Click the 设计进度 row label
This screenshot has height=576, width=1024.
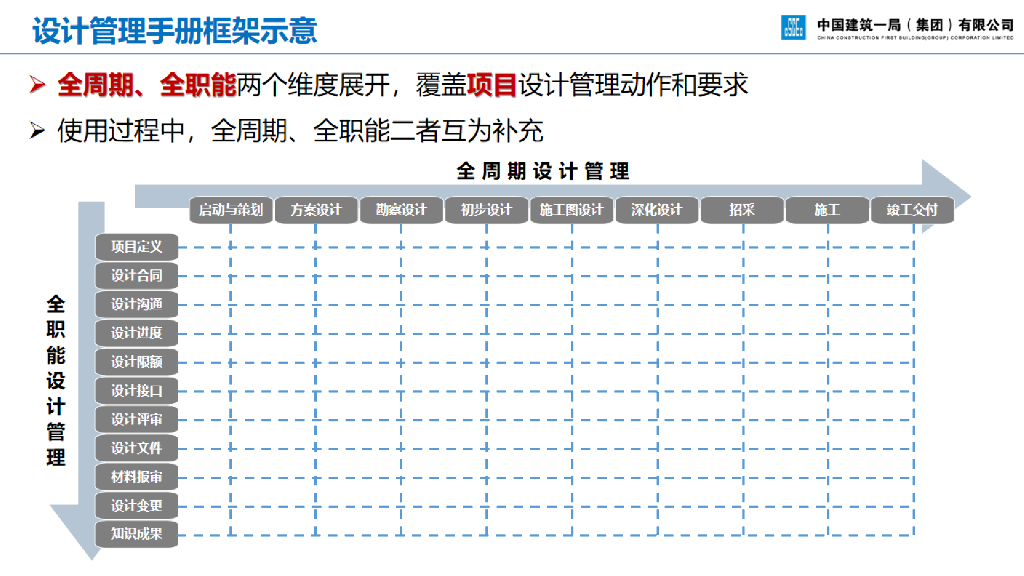136,333
